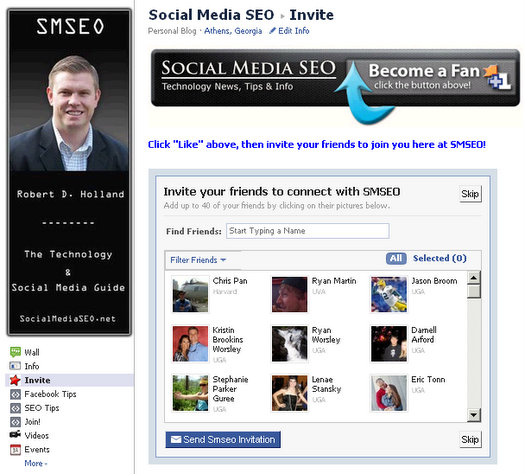Click the Videos camera icon

pyautogui.click(x=15, y=434)
